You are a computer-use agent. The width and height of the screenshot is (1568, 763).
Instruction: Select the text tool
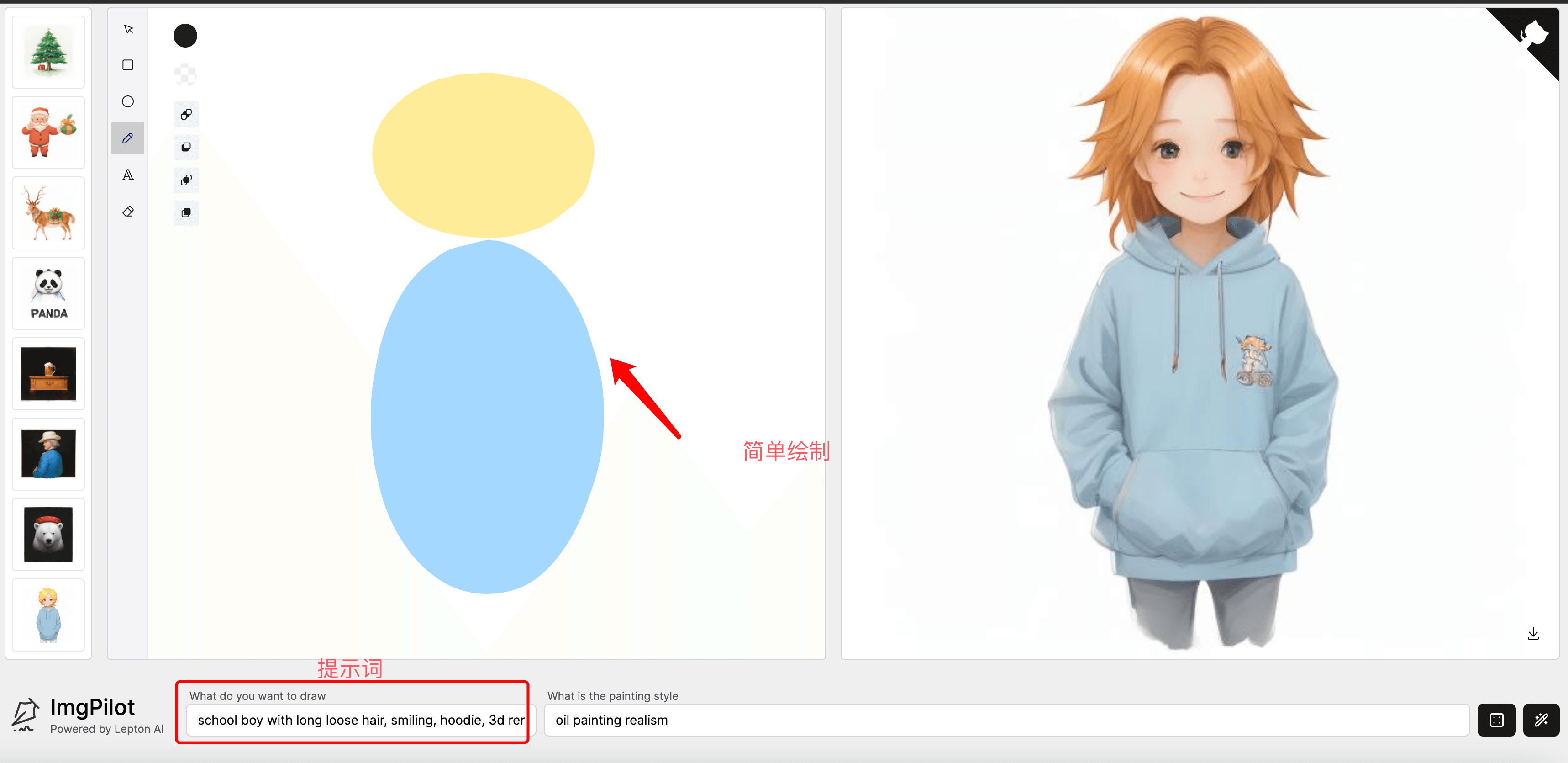tap(128, 175)
